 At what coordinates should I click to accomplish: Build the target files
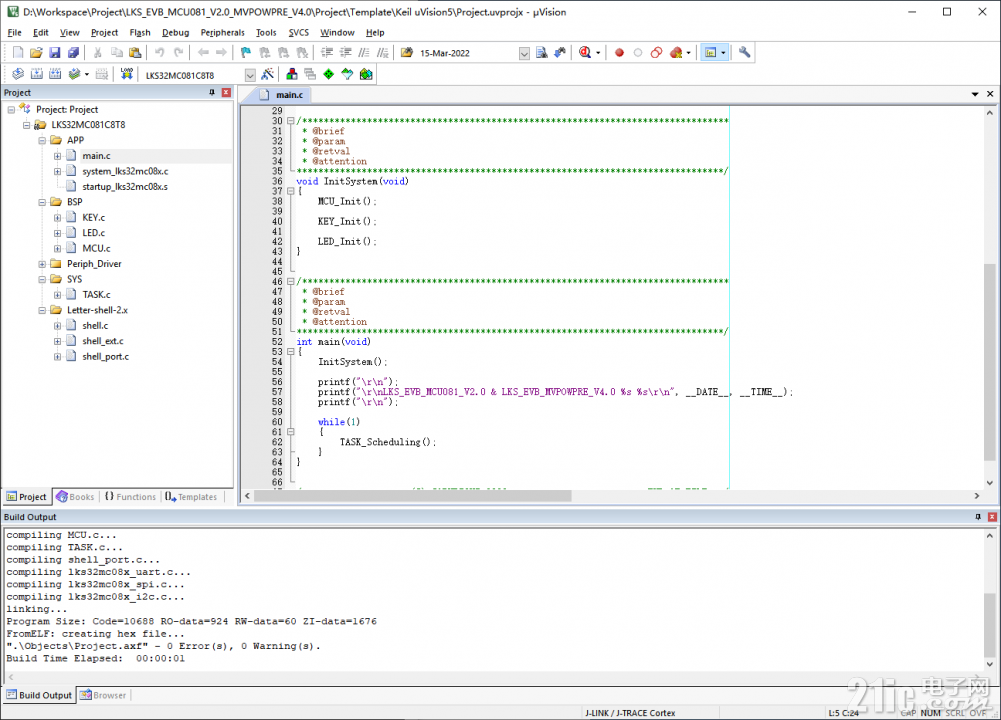[x=37, y=75]
